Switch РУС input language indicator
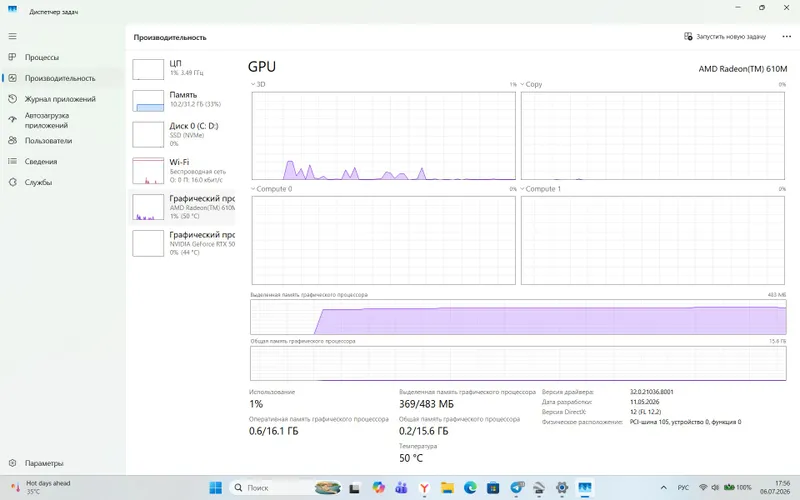Image resolution: width=800 pixels, height=500 pixels. (683, 488)
